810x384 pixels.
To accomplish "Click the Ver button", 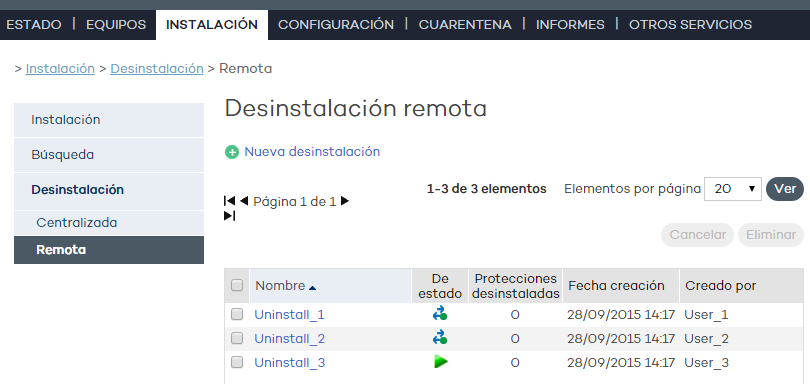I will pyautogui.click(x=785, y=189).
